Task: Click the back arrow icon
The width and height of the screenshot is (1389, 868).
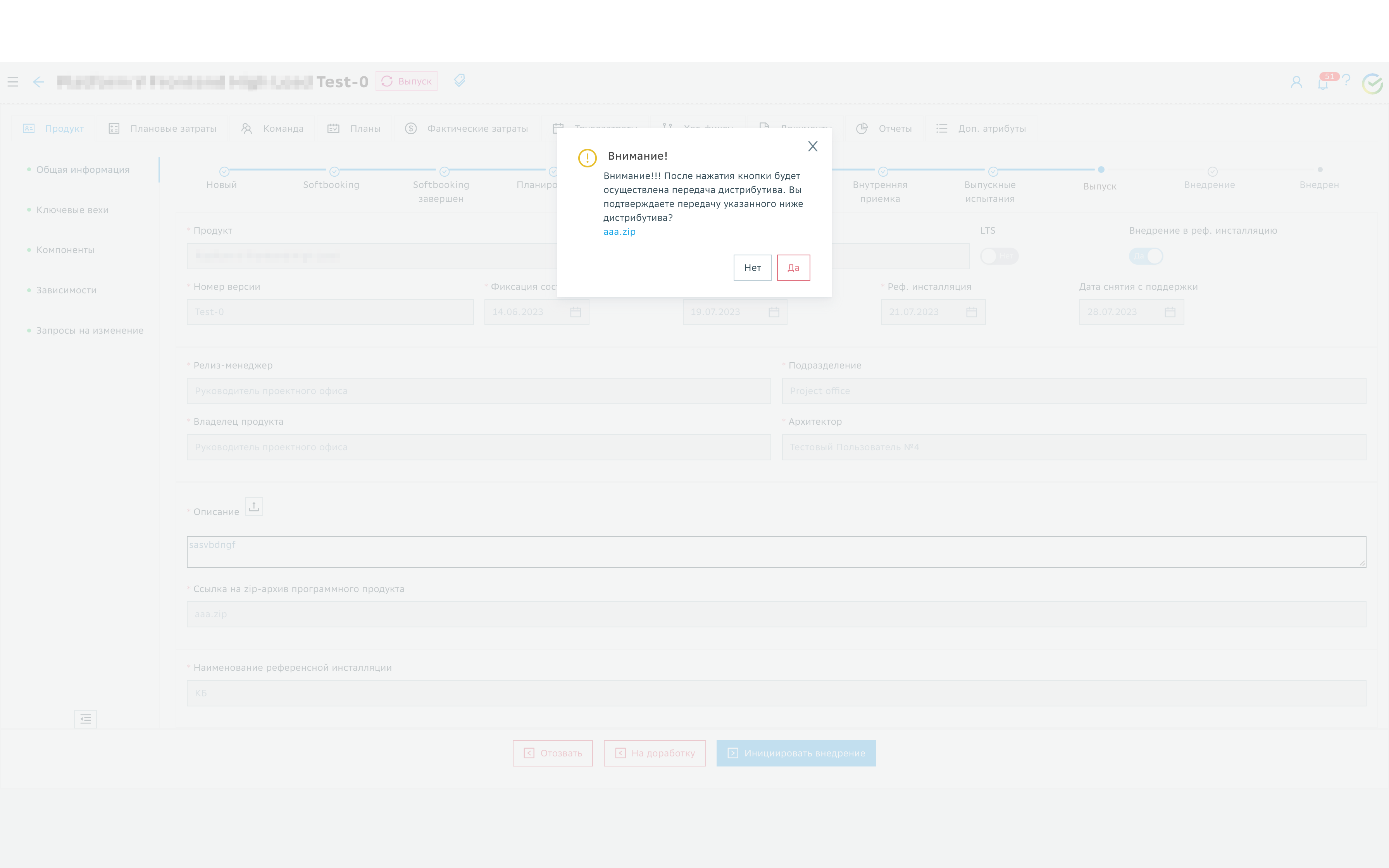Action: [x=38, y=82]
